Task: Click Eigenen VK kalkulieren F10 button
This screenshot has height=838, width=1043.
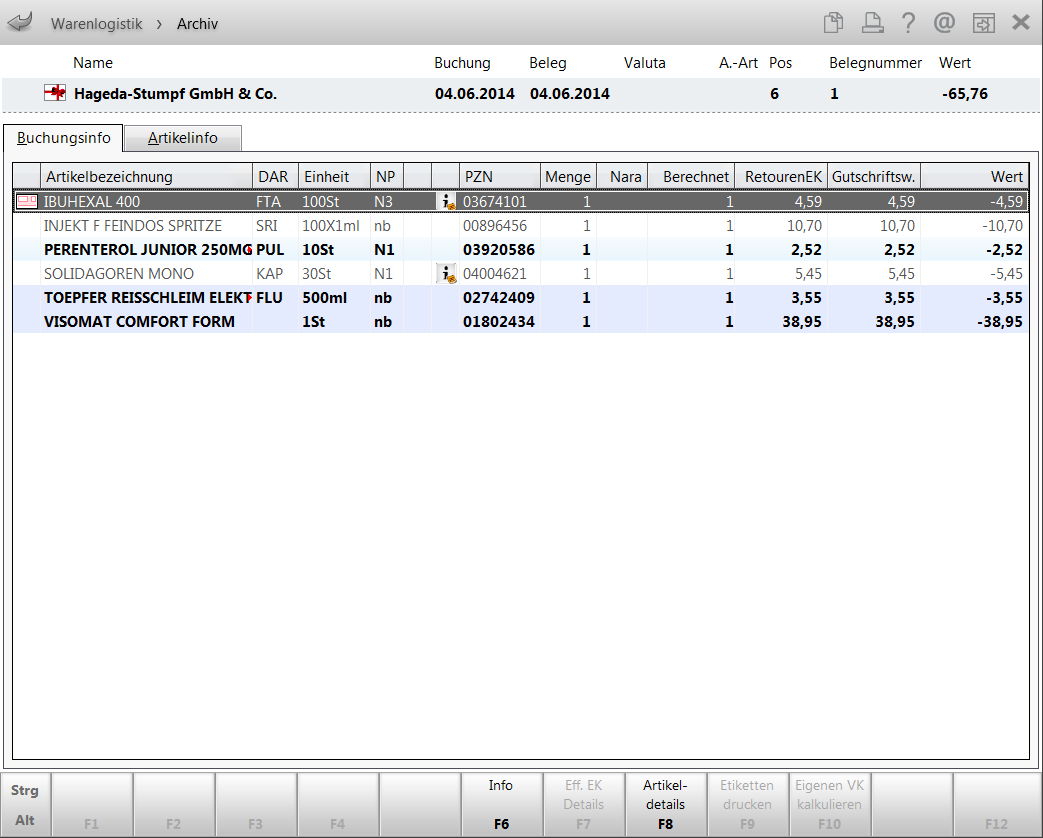Action: pyautogui.click(x=829, y=805)
